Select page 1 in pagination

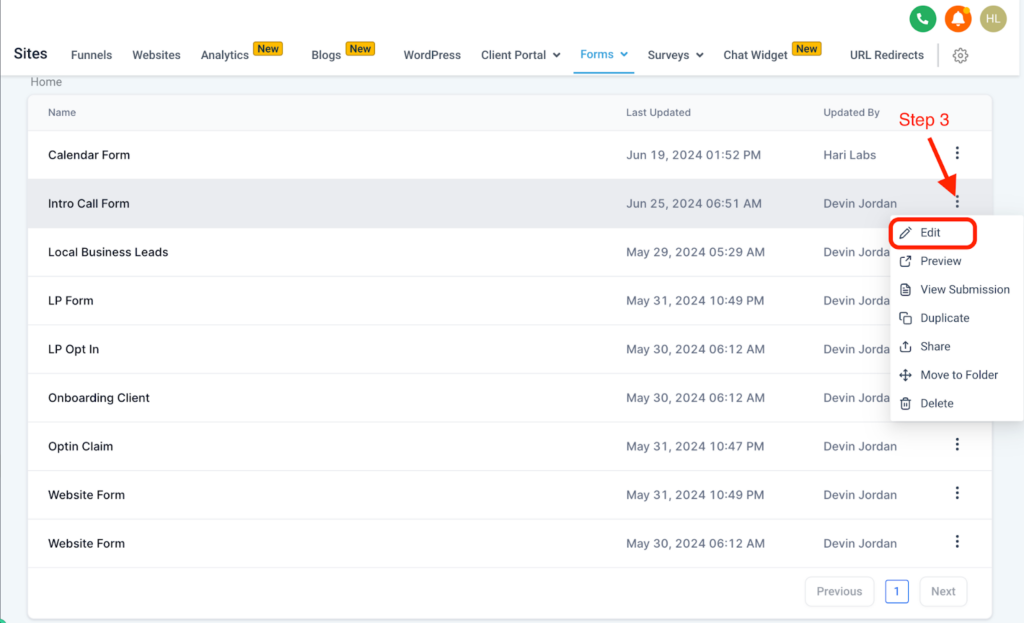897,591
